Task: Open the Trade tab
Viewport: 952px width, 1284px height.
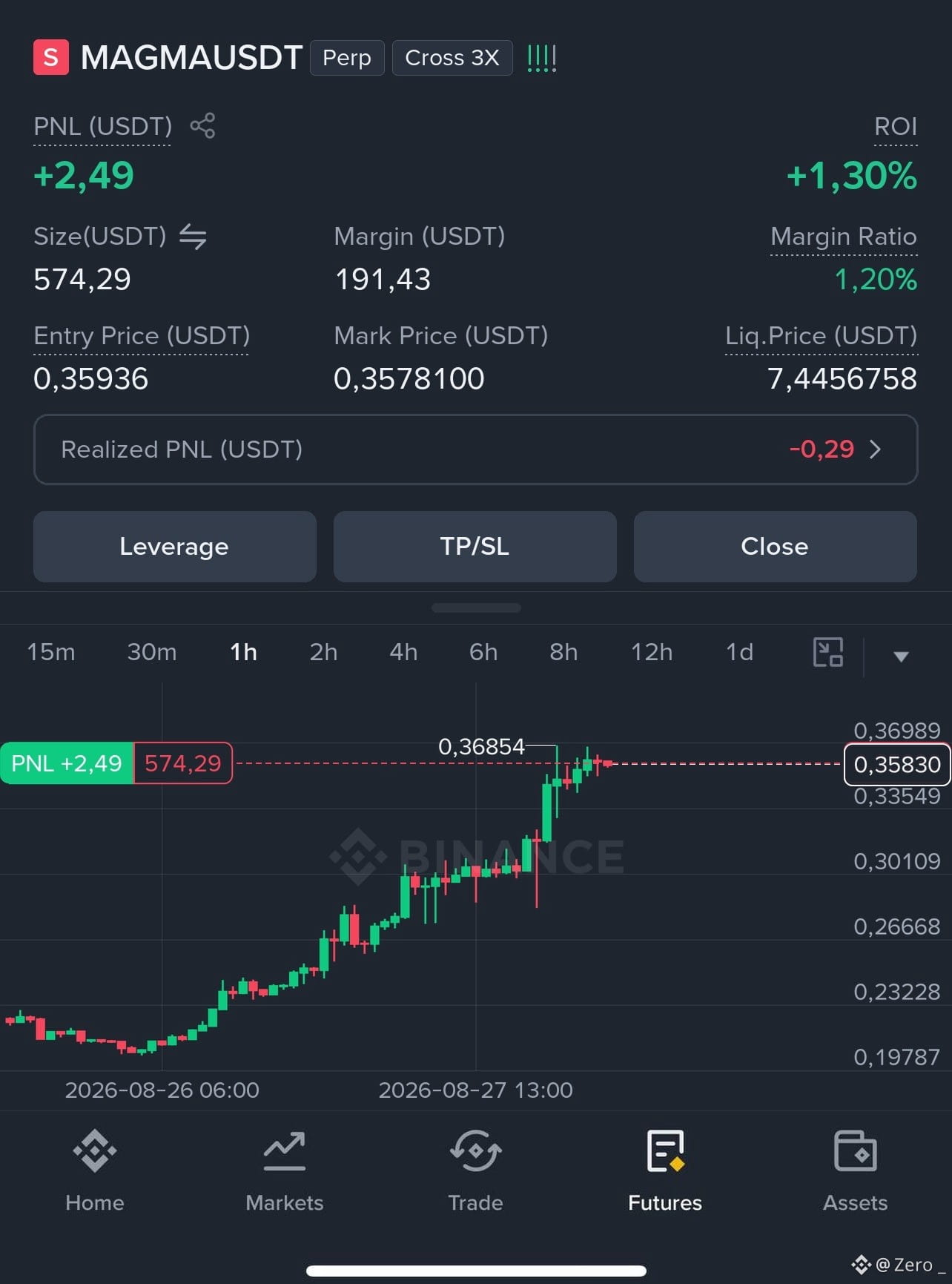Action: 475,1170
